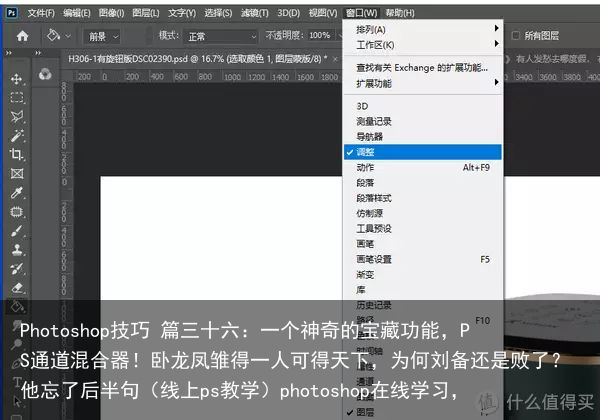Open the 帮助(H) menu
The image size is (600, 420).
(x=400, y=13)
